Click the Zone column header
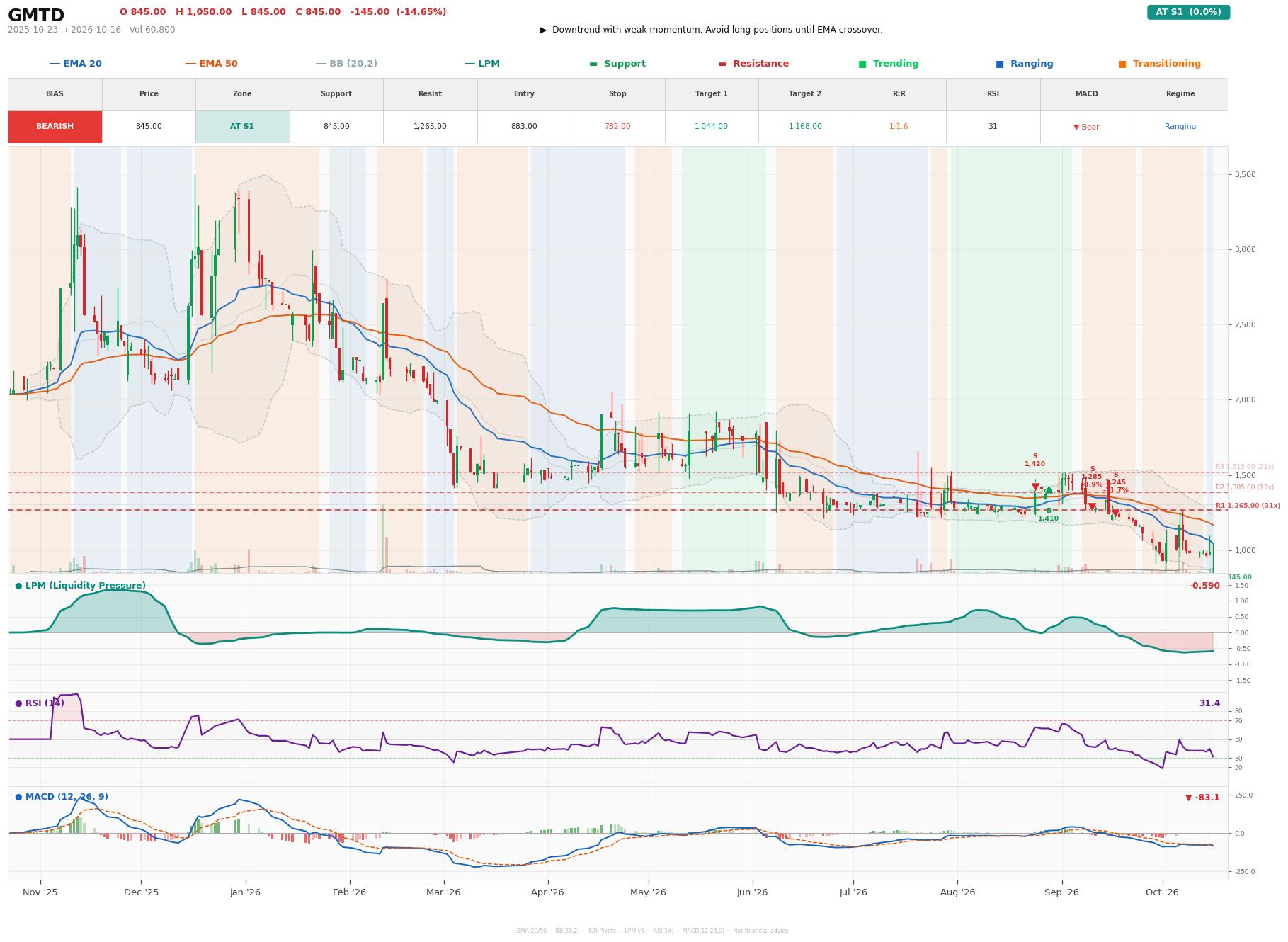1288x942 pixels. [242, 94]
